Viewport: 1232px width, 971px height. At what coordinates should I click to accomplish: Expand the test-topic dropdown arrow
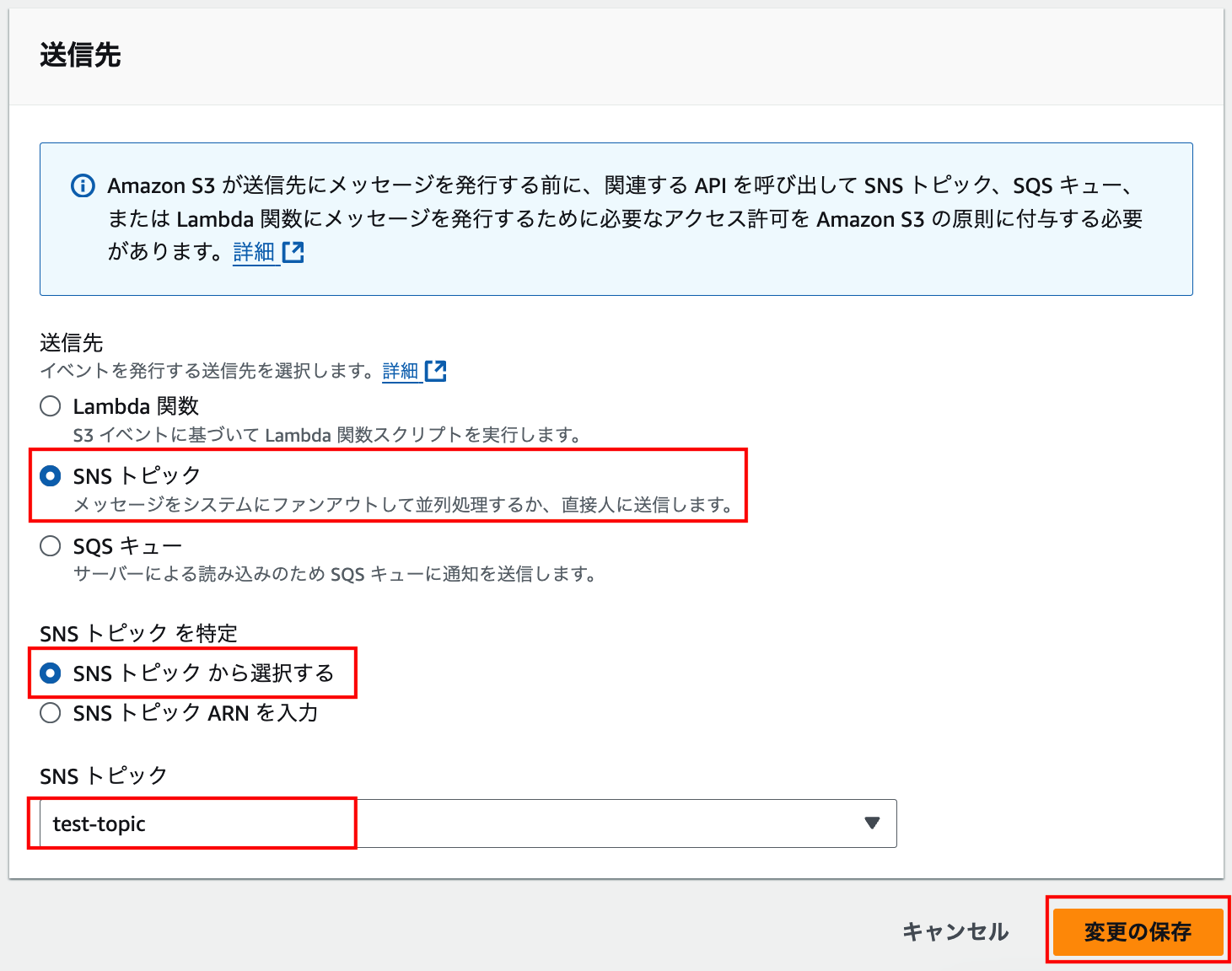click(872, 823)
